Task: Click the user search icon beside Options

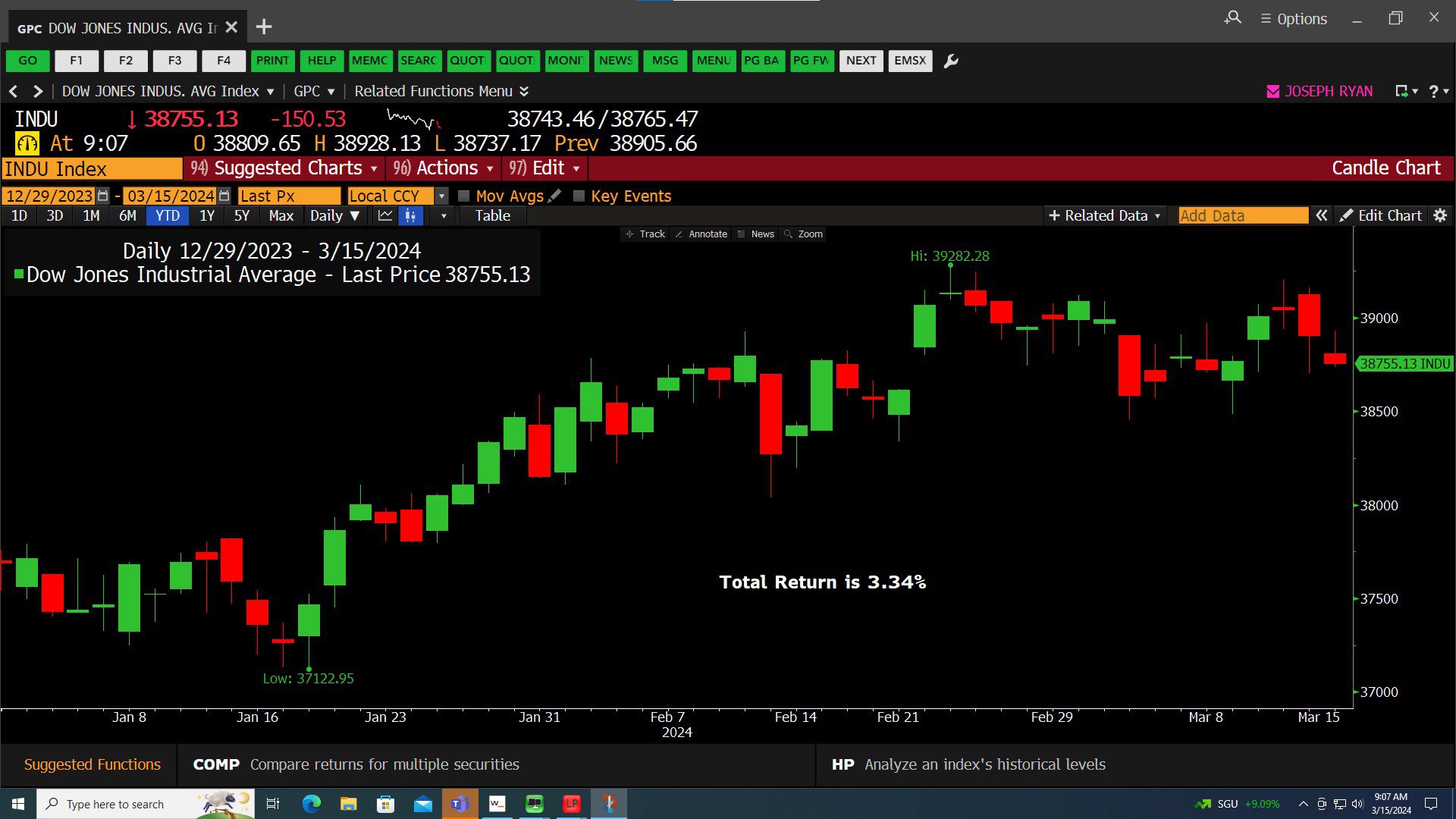Action: click(1233, 18)
